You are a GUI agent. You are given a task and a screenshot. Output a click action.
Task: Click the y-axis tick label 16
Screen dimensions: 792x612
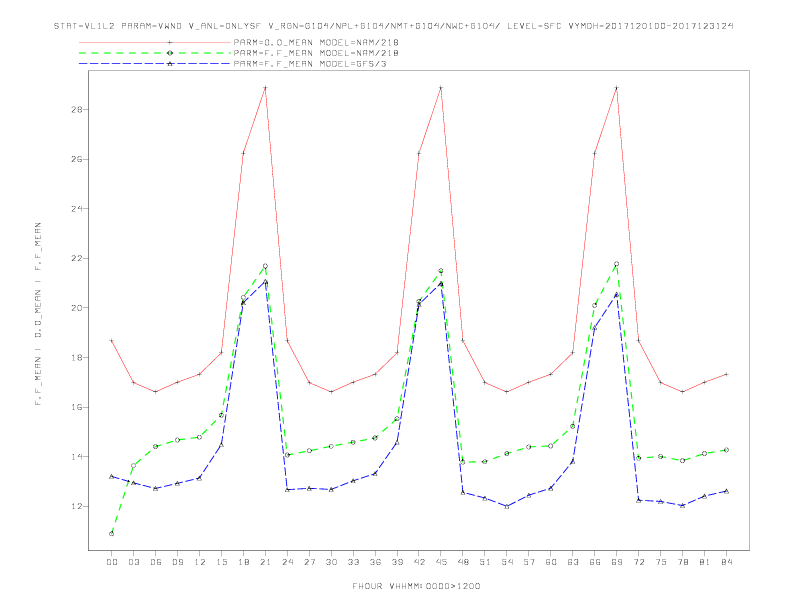(x=77, y=407)
